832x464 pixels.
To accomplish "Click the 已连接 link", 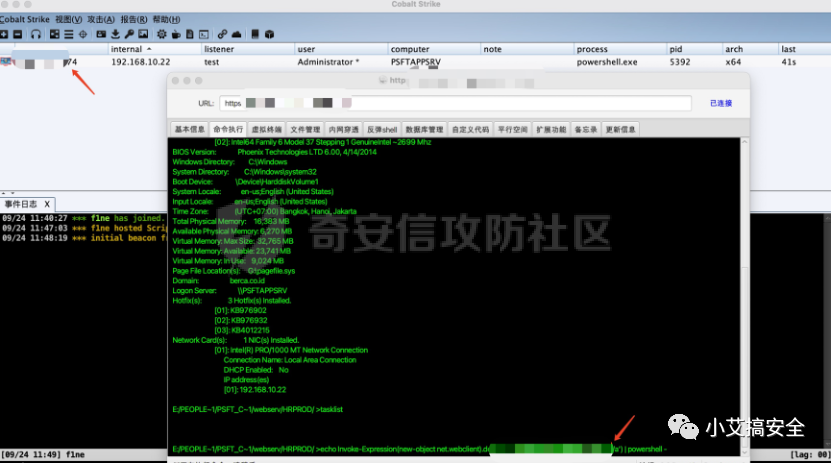I will point(721,103).
